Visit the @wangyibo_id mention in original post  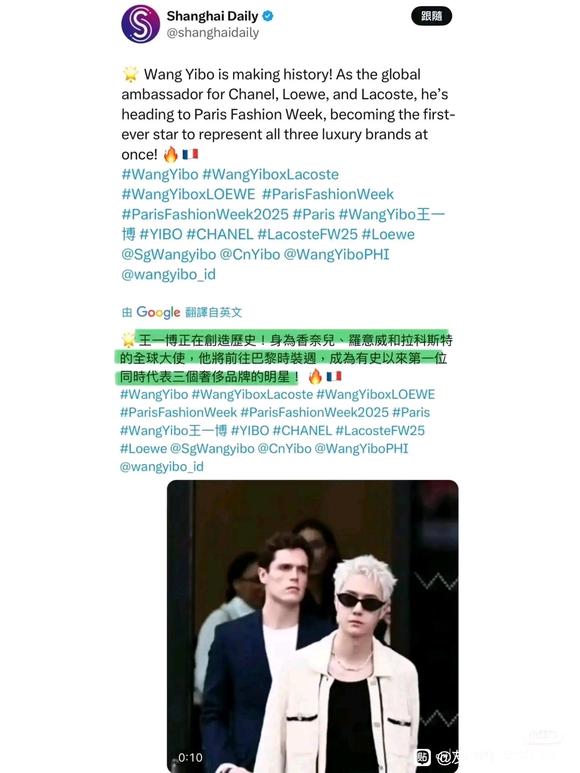pos(169,274)
